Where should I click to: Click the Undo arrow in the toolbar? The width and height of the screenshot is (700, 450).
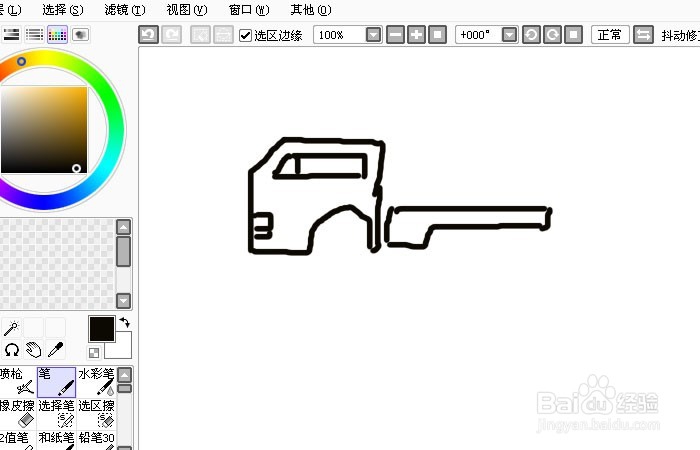(x=149, y=35)
